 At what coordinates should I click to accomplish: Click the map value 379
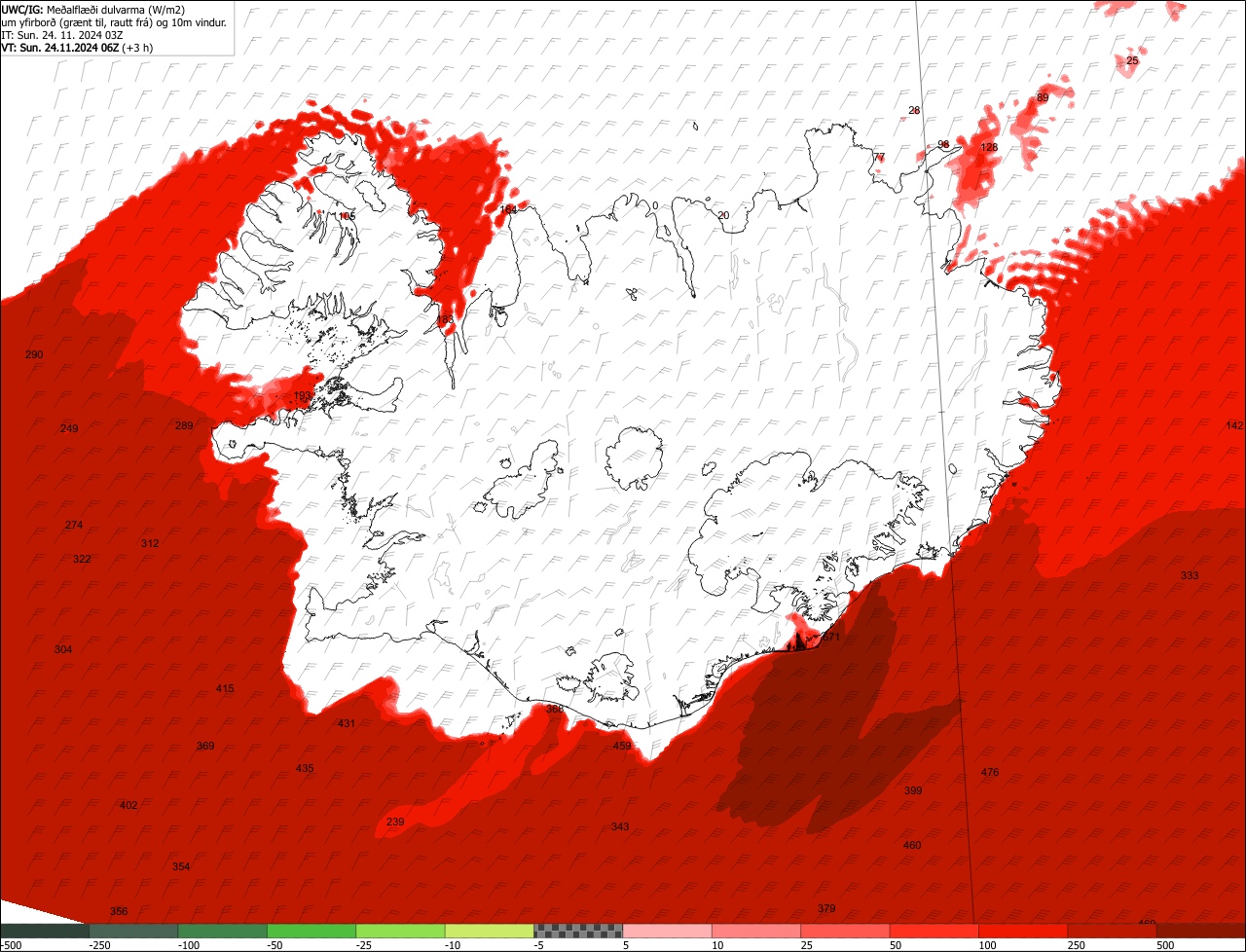click(x=826, y=908)
